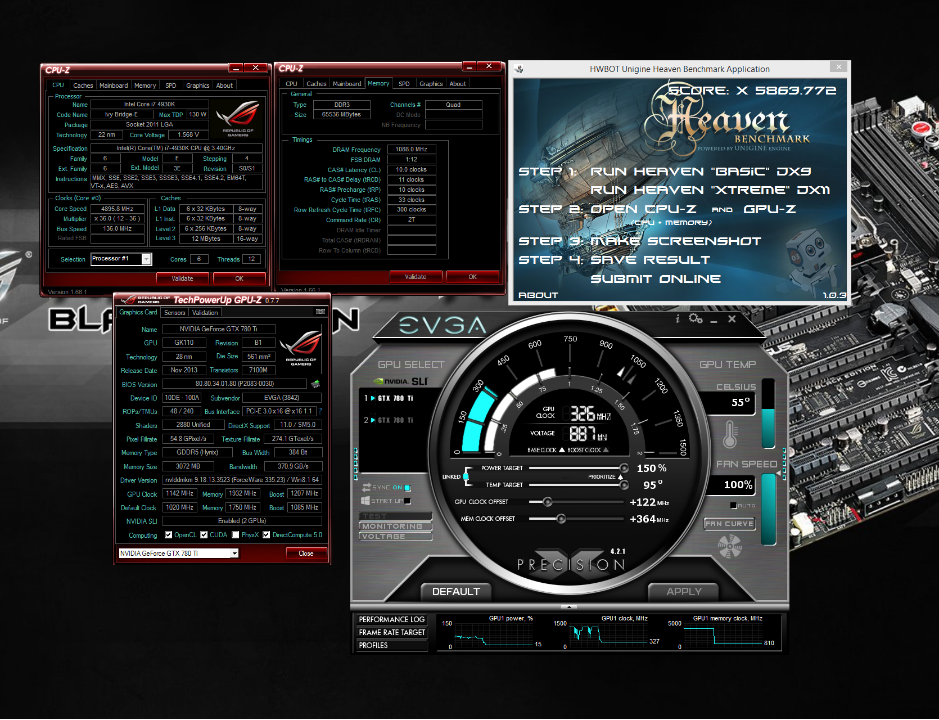
Task: Click the BIOS save chip icon in GPU-Z
Action: (315, 384)
